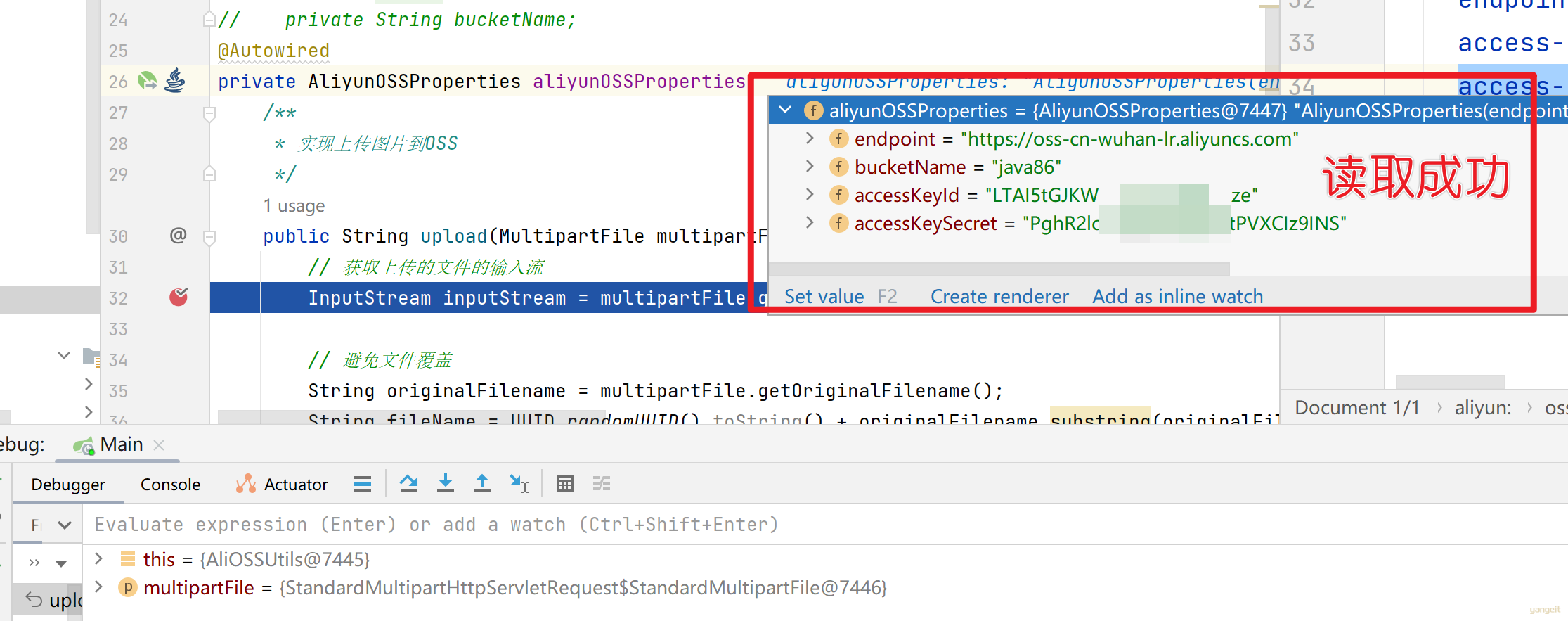Expand the bucketName field node
1568x621 pixels.
point(810,167)
